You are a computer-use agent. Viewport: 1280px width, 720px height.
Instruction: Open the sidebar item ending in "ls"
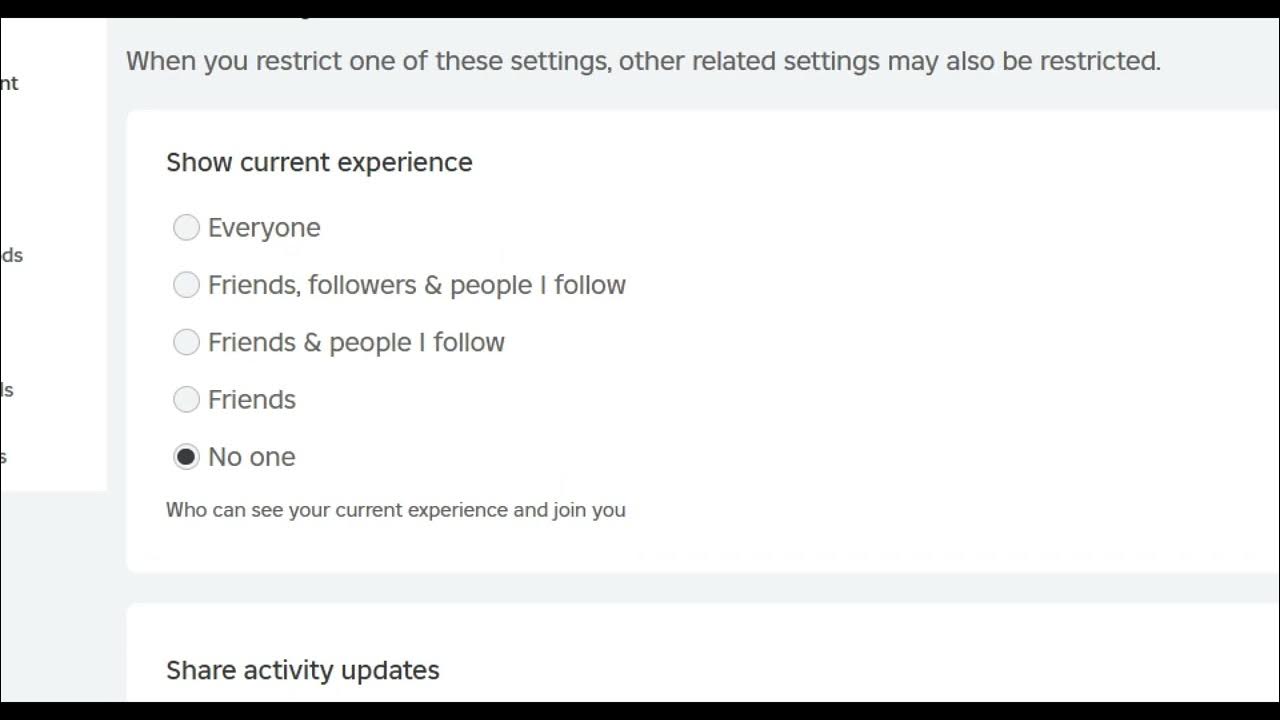(x=6, y=390)
